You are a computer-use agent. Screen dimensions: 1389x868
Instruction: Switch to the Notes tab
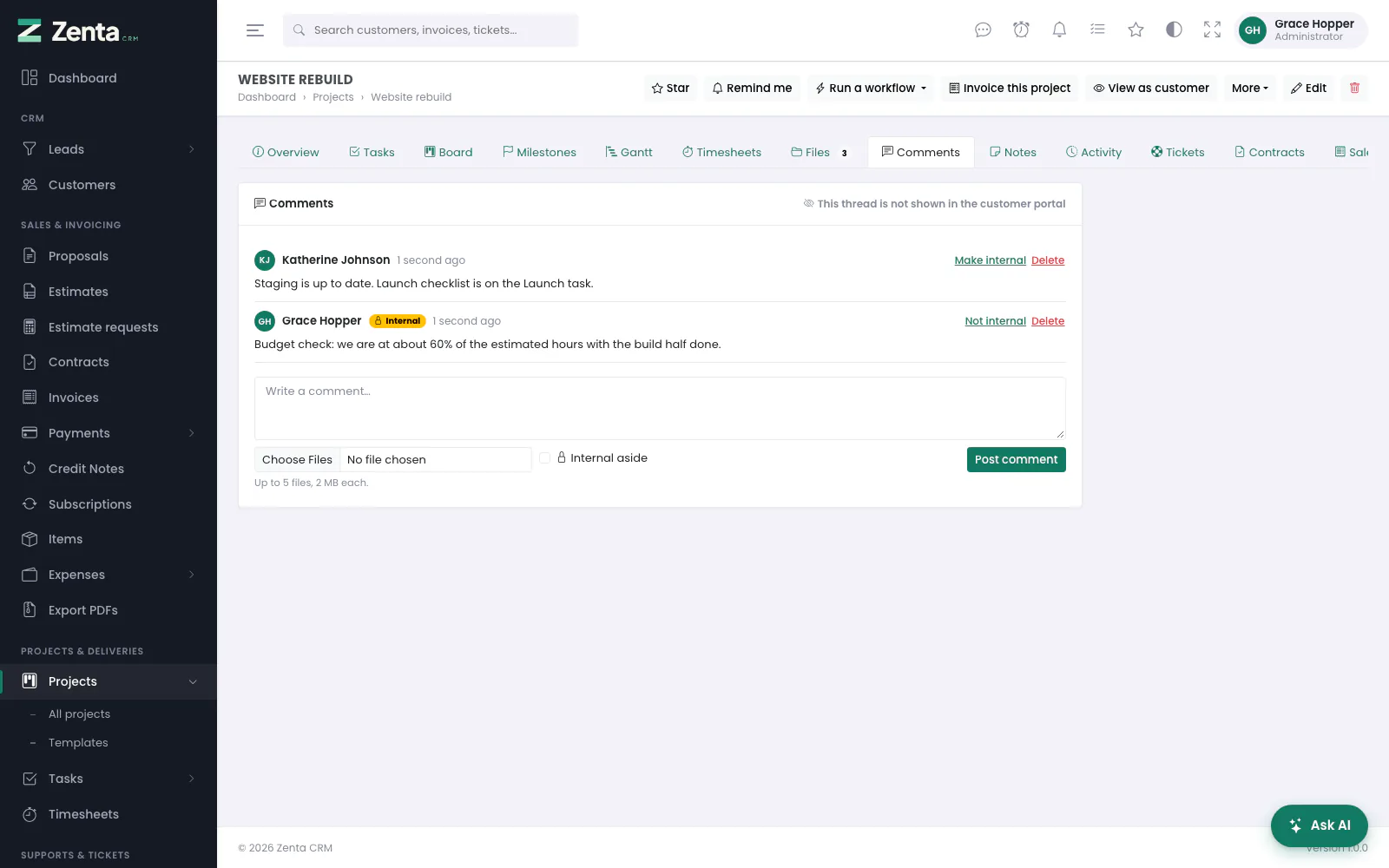click(1012, 152)
